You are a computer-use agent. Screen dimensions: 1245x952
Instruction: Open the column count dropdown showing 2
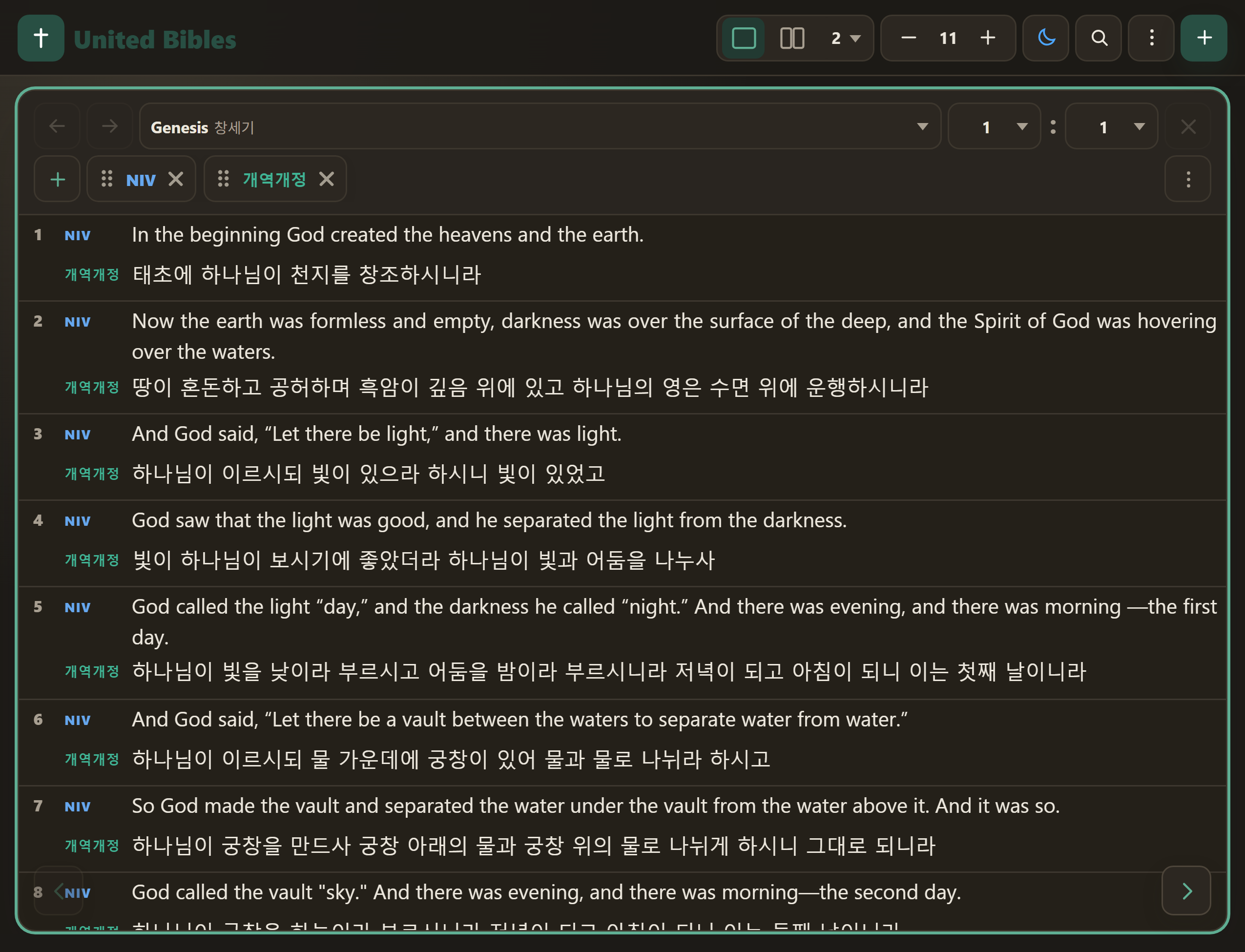pyautogui.click(x=846, y=38)
